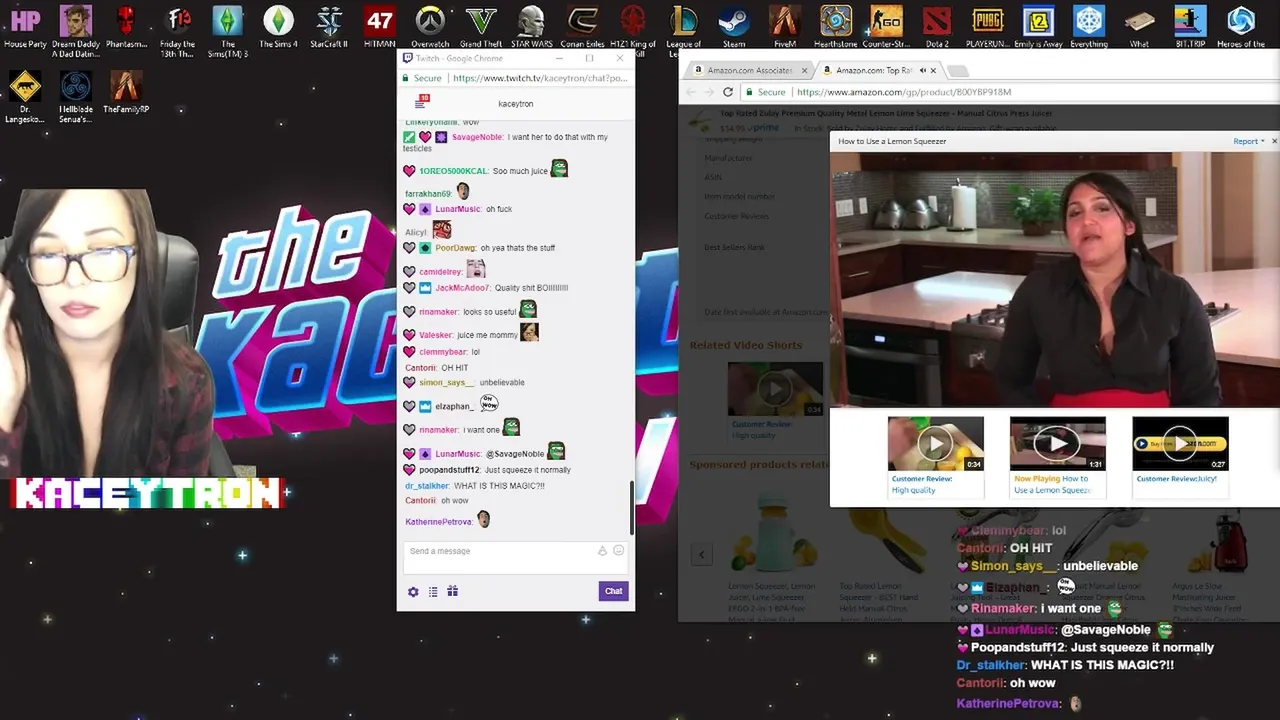This screenshot has width=1280, height=720.
Task: Open the gift subscription icon in chat
Action: pyautogui.click(x=452, y=591)
